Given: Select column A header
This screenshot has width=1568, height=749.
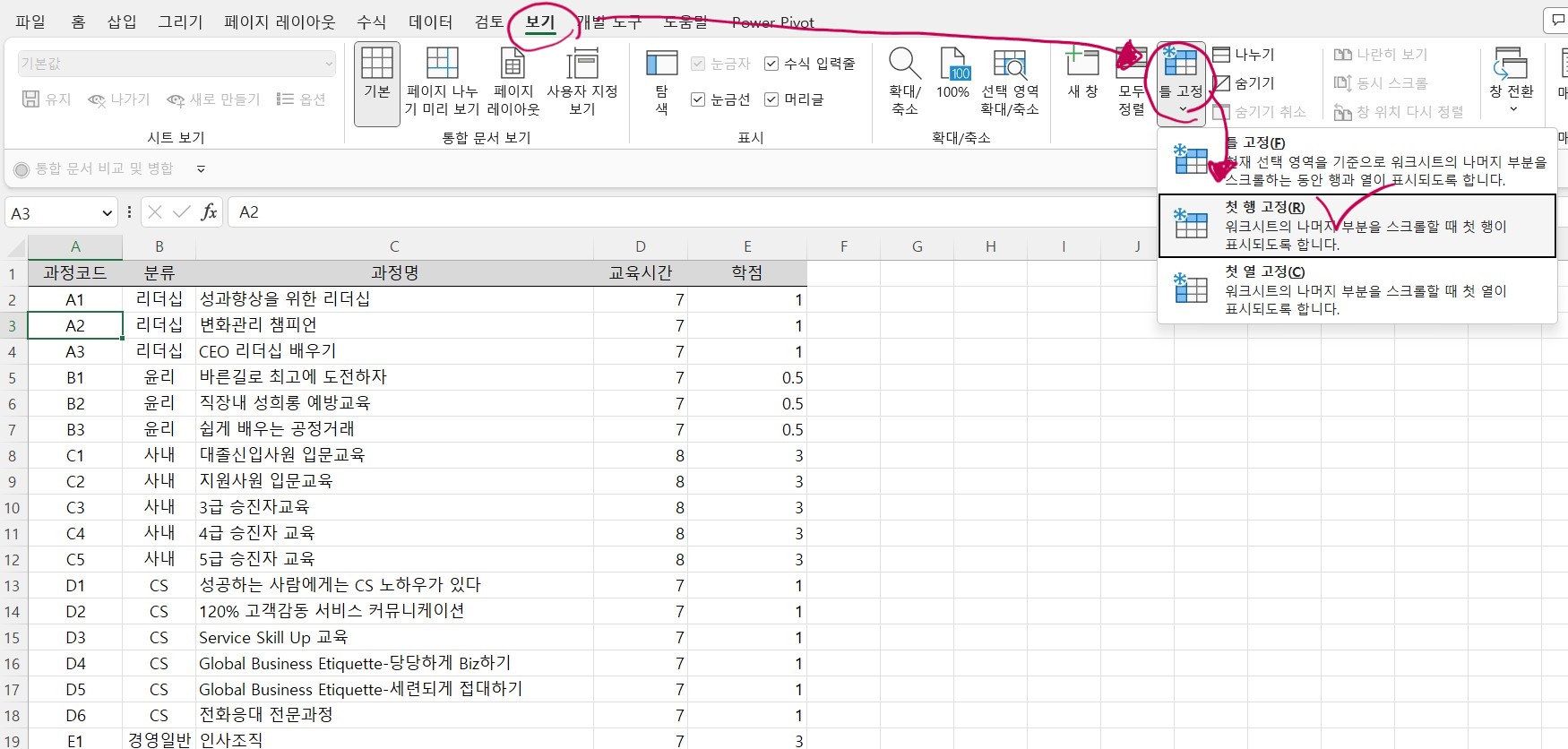Looking at the screenshot, I should pos(75,246).
